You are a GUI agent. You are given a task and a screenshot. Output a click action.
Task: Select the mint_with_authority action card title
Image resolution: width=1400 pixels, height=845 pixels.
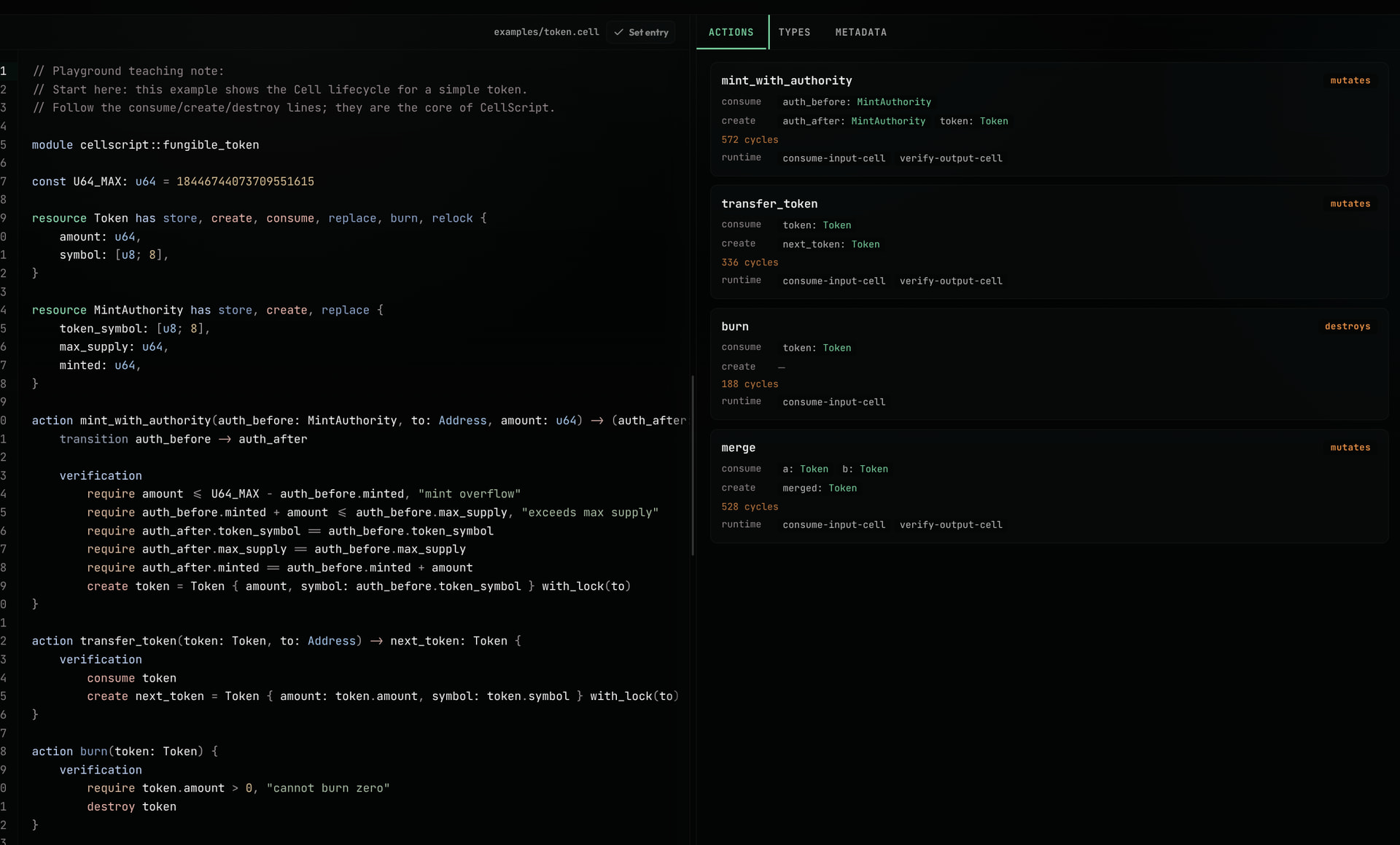(x=786, y=80)
